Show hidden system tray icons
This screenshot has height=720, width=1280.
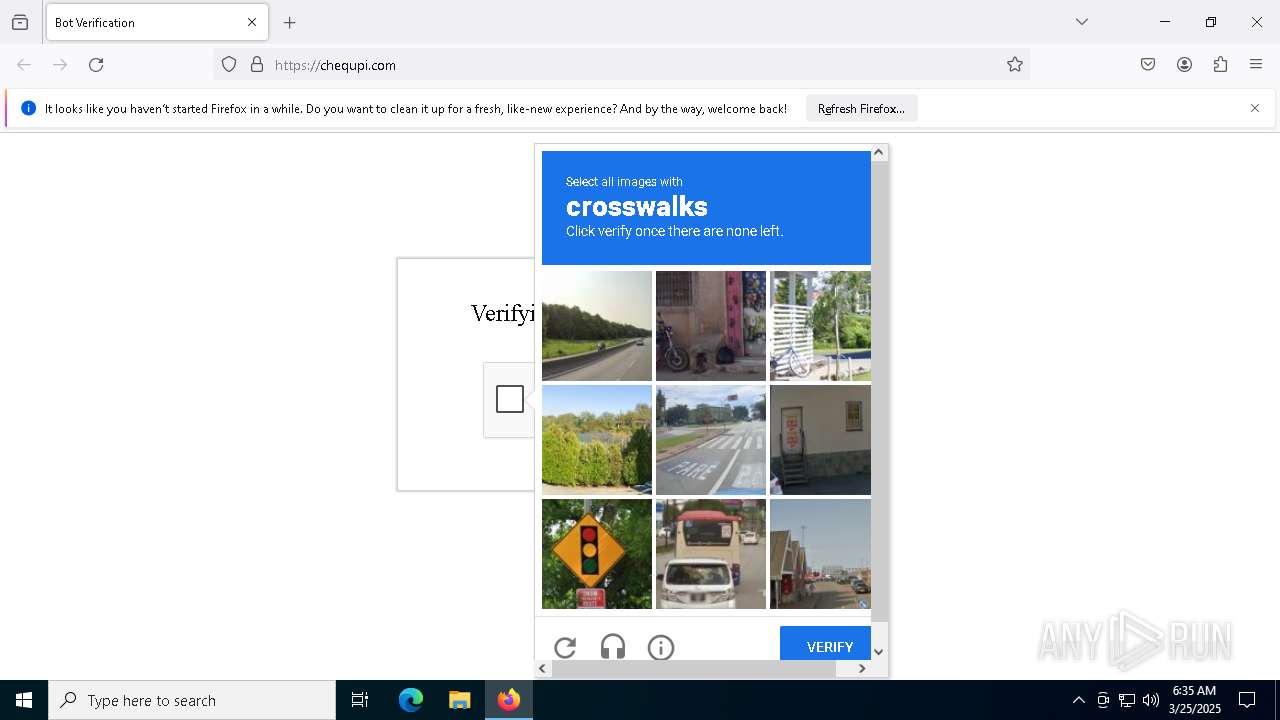1078,700
